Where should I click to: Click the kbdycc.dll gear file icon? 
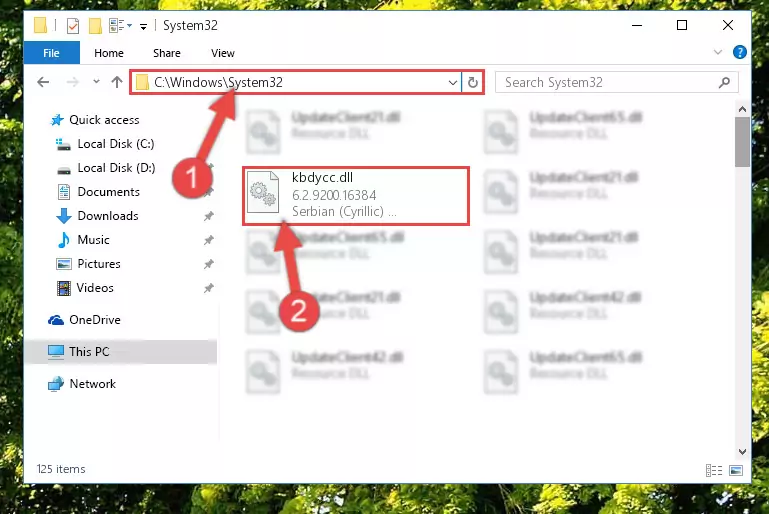tap(263, 192)
